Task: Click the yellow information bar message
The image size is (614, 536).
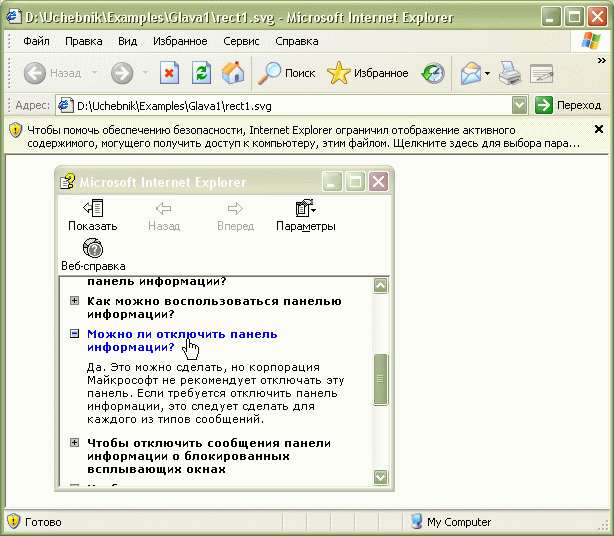Action: [x=300, y=136]
